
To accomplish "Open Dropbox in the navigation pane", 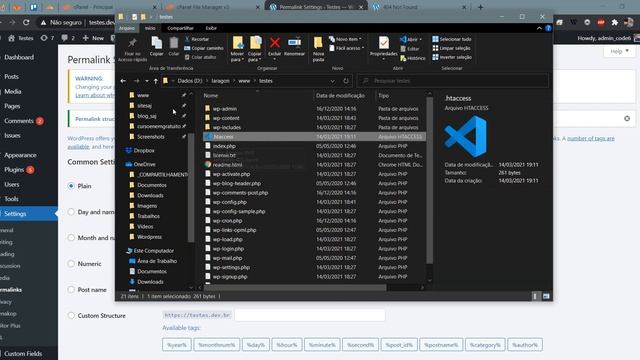I will [x=144, y=151].
